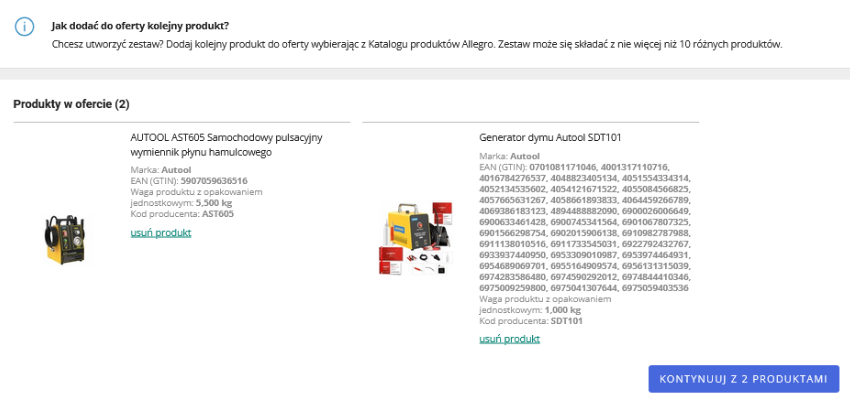This screenshot has height=403, width=850.
Task: Remove the AUTOOL AST605 product via 'usuń produkt'
Action: click(x=161, y=233)
